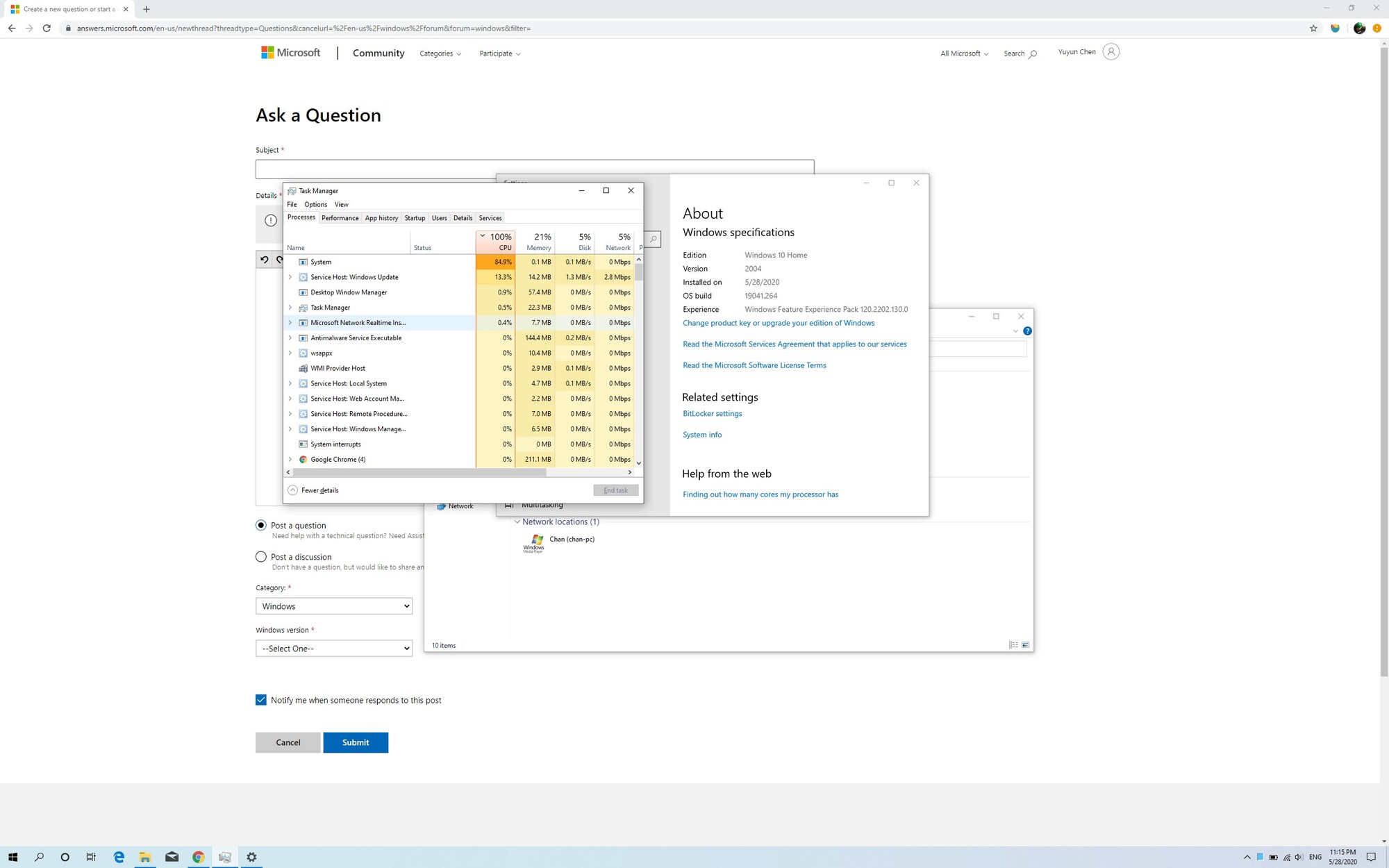The height and width of the screenshot is (868, 1389).
Task: Open the Mail app on the taskbar
Action: 172,857
